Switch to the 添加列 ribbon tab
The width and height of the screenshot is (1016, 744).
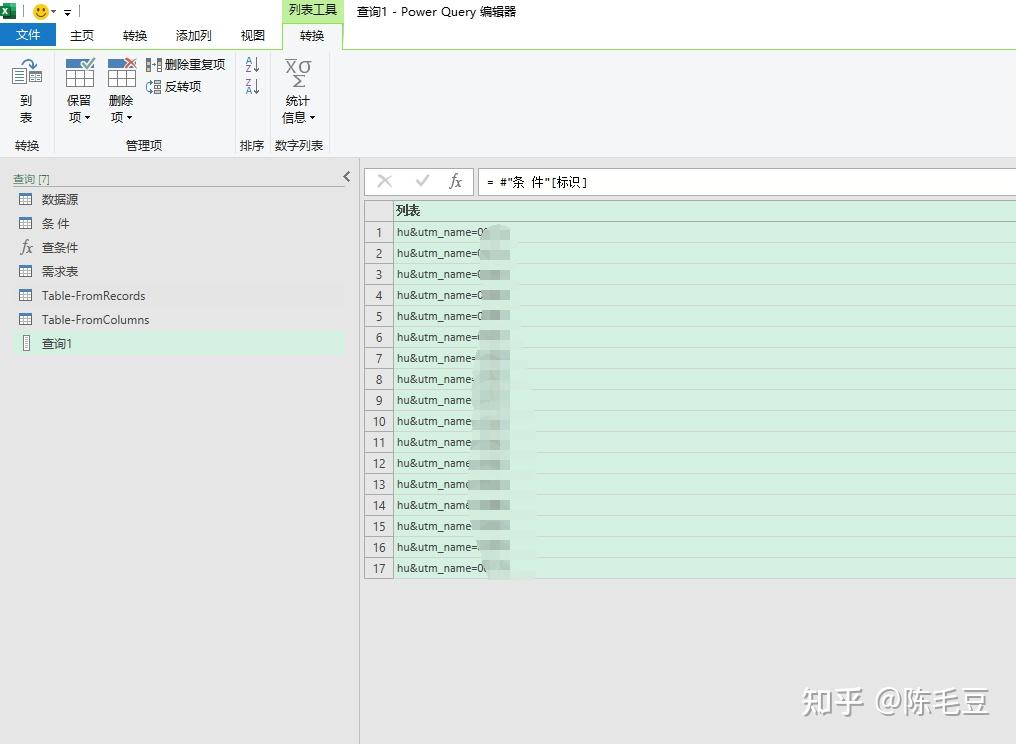coord(192,34)
